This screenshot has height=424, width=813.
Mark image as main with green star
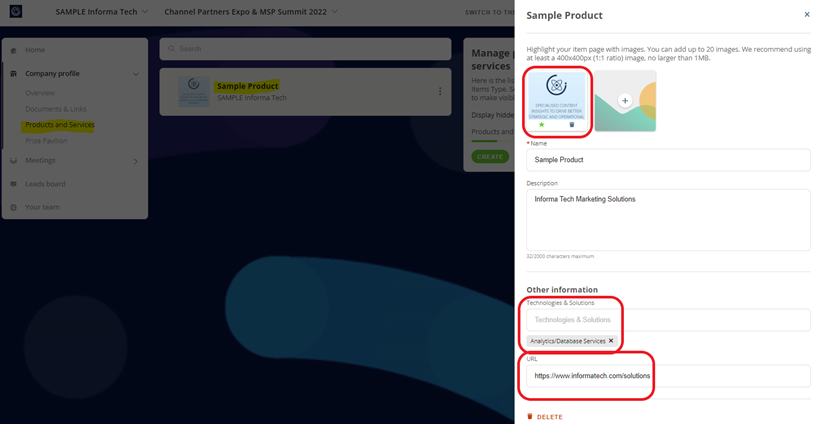coord(542,125)
